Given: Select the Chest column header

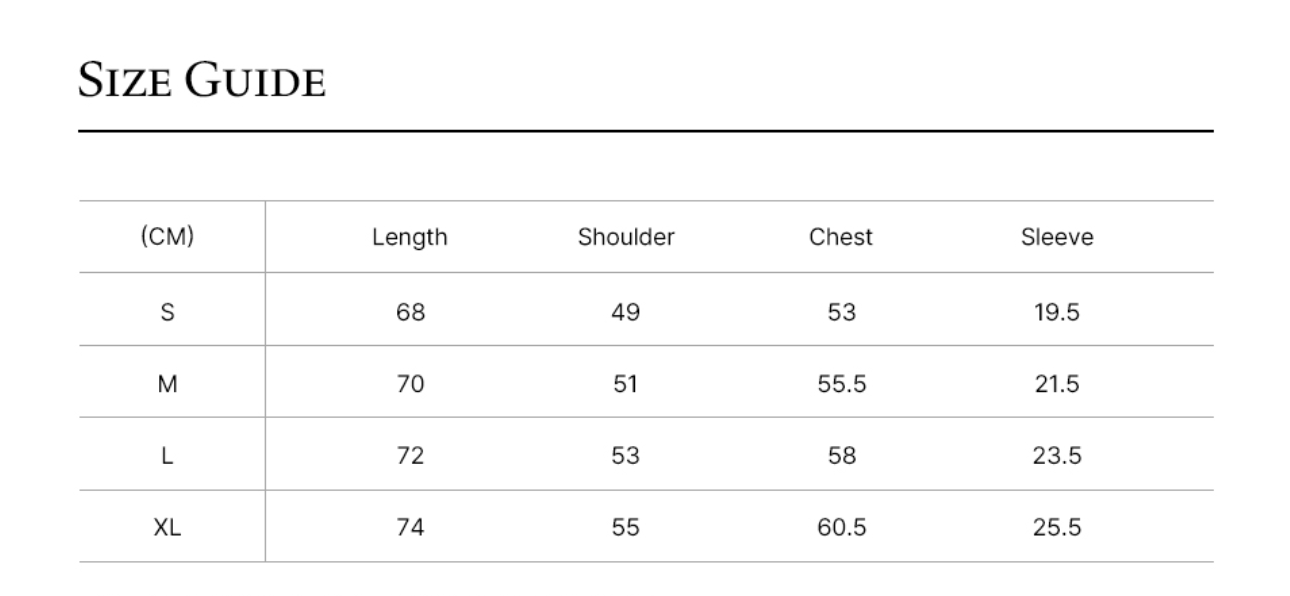Looking at the screenshot, I should pos(841,237).
